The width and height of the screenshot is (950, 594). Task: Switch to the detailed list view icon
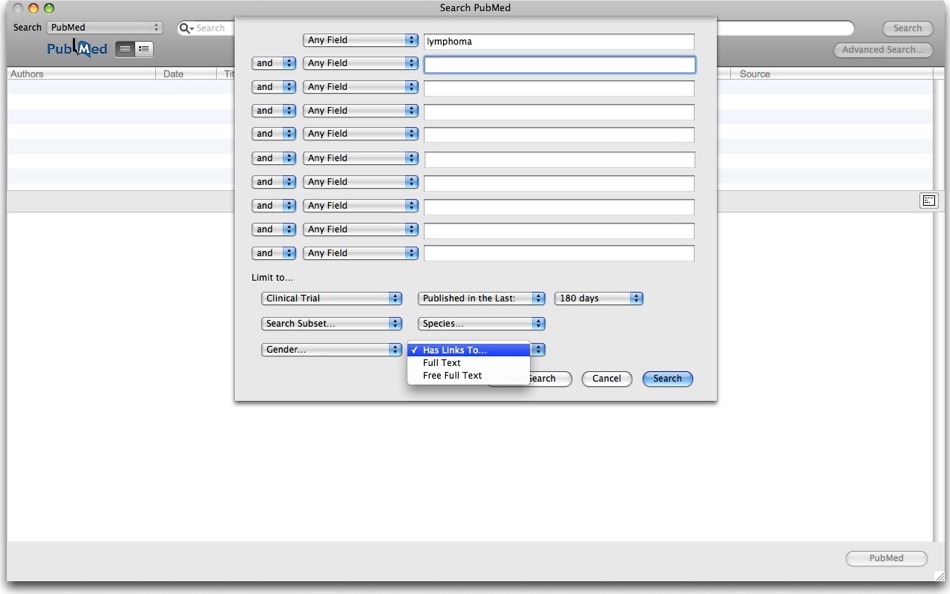click(x=144, y=49)
